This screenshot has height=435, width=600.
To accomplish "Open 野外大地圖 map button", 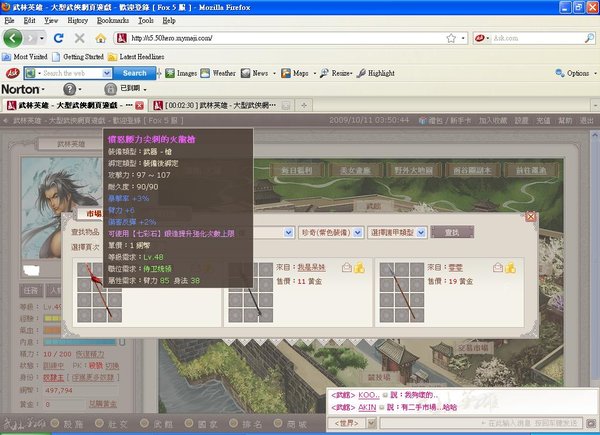I will 413,170.
